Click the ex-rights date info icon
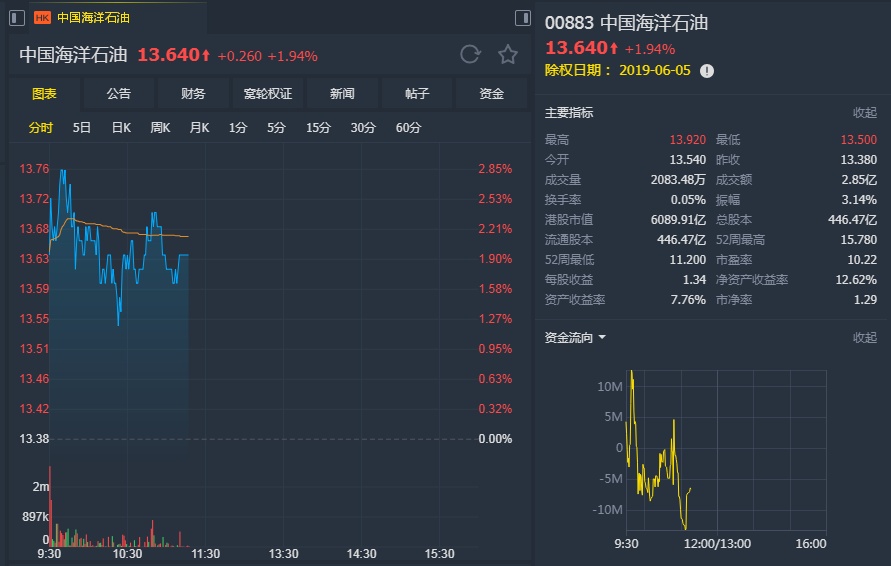 (x=707, y=71)
